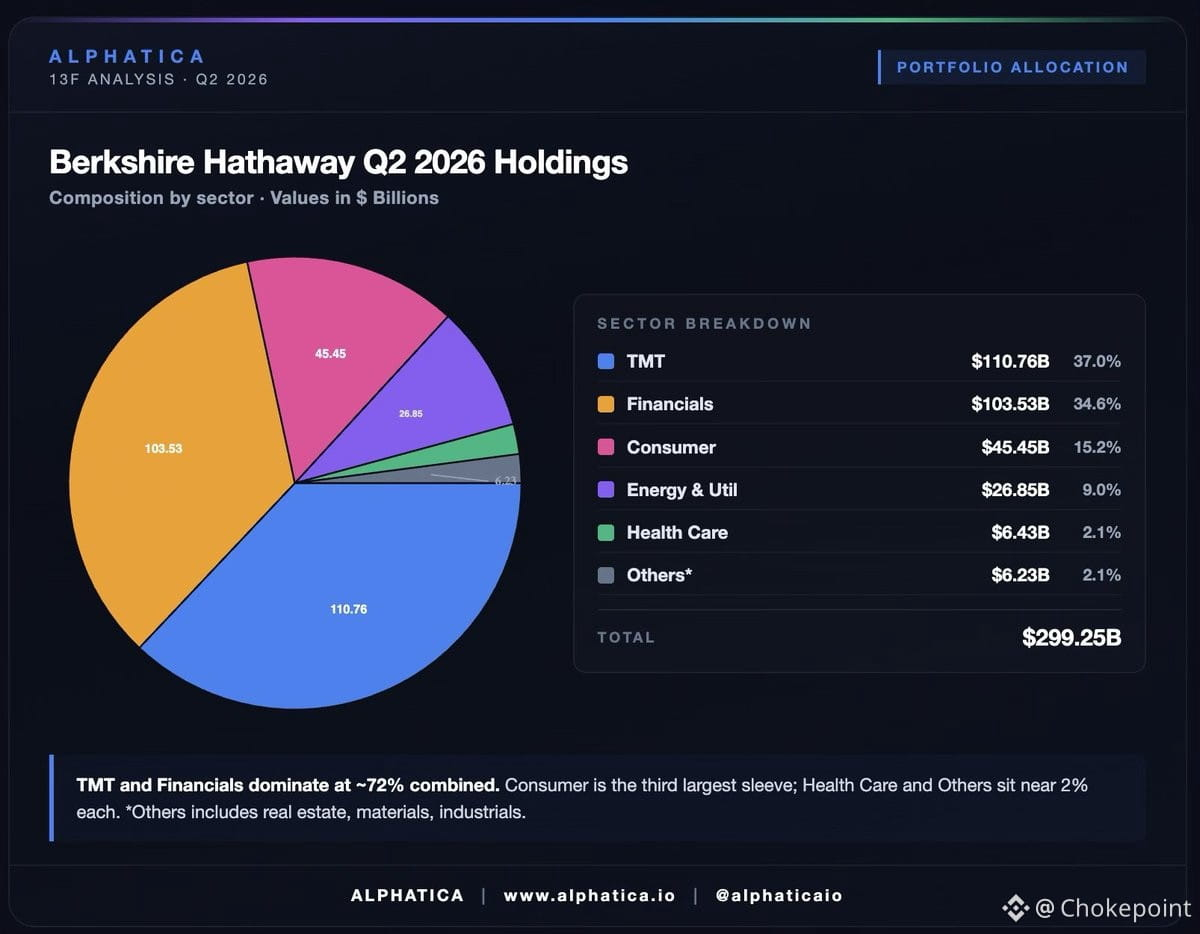Click the Consumer sector label
The image size is (1200, 934).
point(671,447)
